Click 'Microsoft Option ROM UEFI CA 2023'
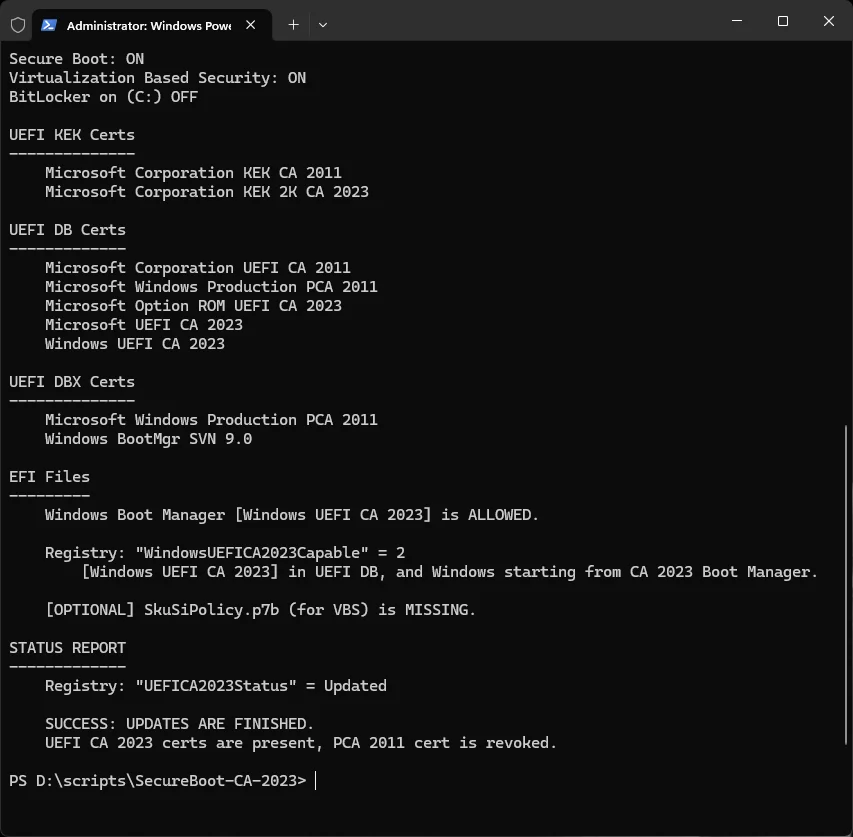 tap(193, 306)
